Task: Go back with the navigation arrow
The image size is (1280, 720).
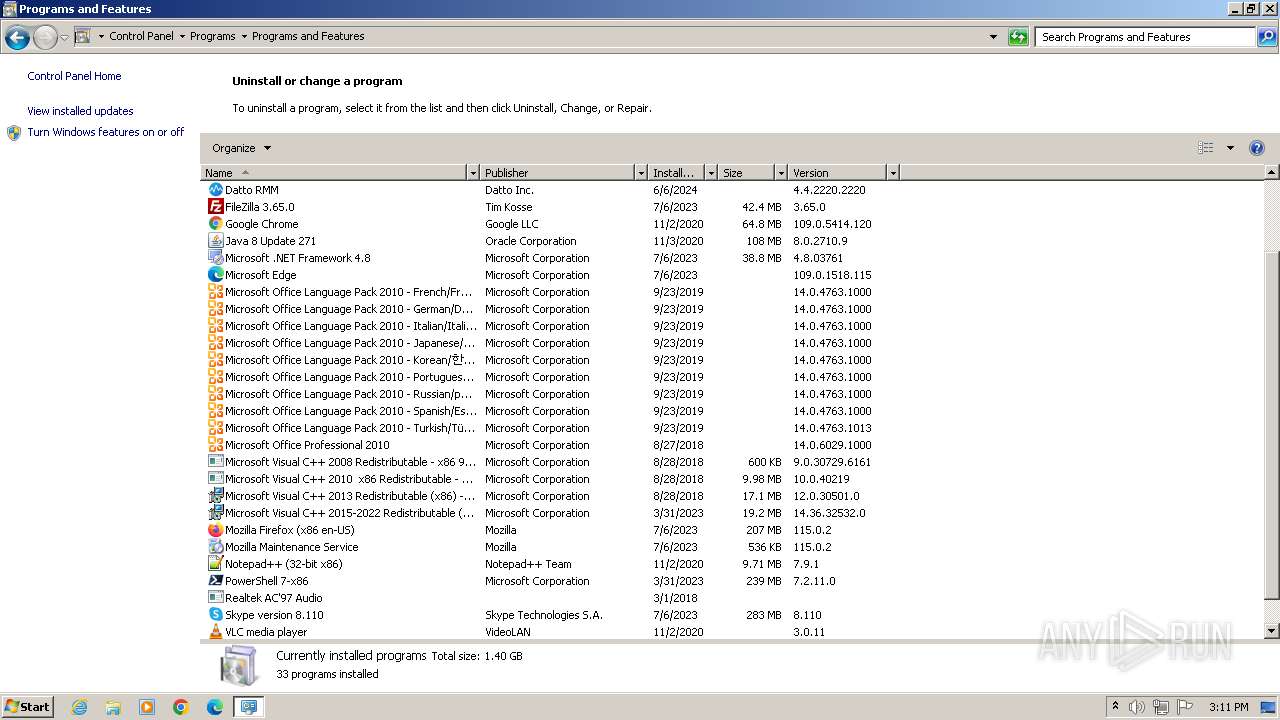Action: (17, 38)
